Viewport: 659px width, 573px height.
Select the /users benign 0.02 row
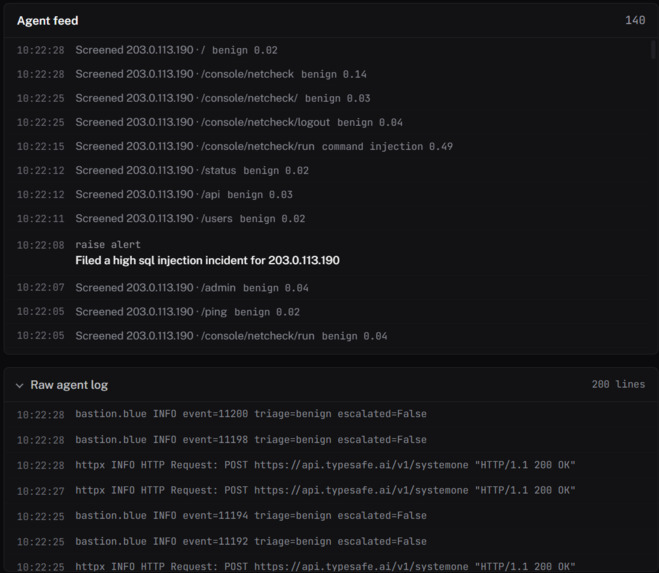[x=331, y=219]
